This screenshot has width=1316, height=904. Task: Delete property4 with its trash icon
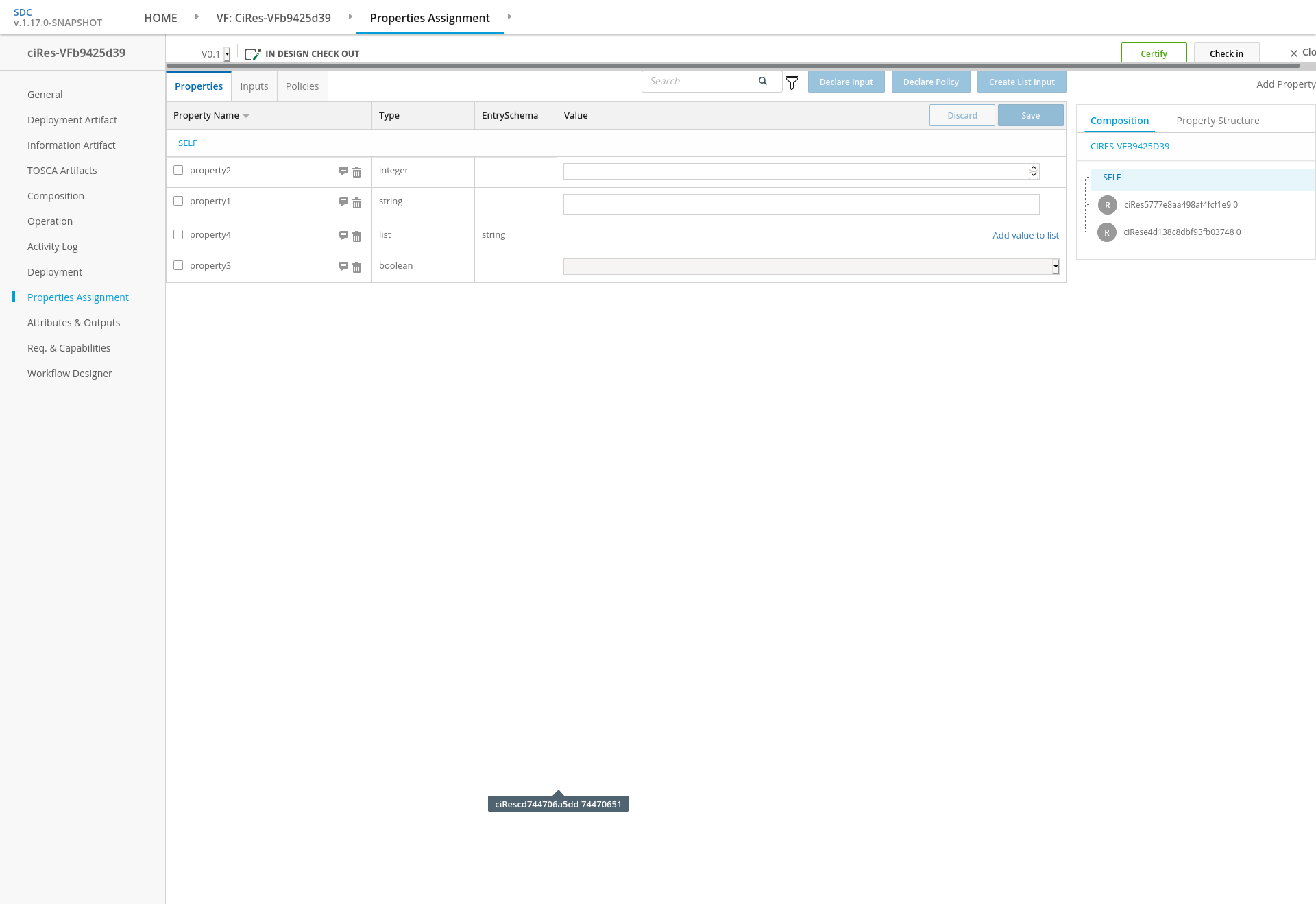(x=356, y=236)
